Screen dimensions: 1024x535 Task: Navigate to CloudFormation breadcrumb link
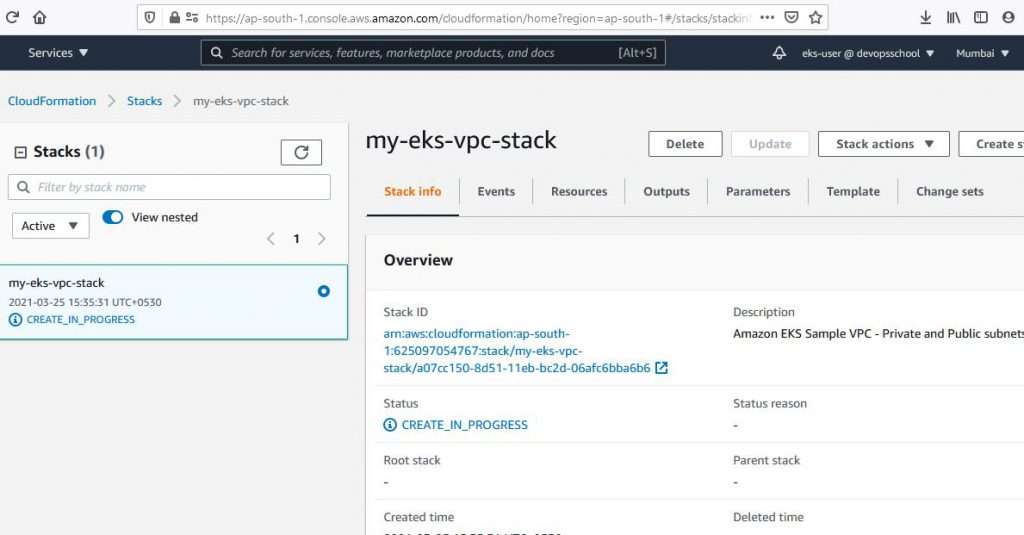click(x=52, y=101)
